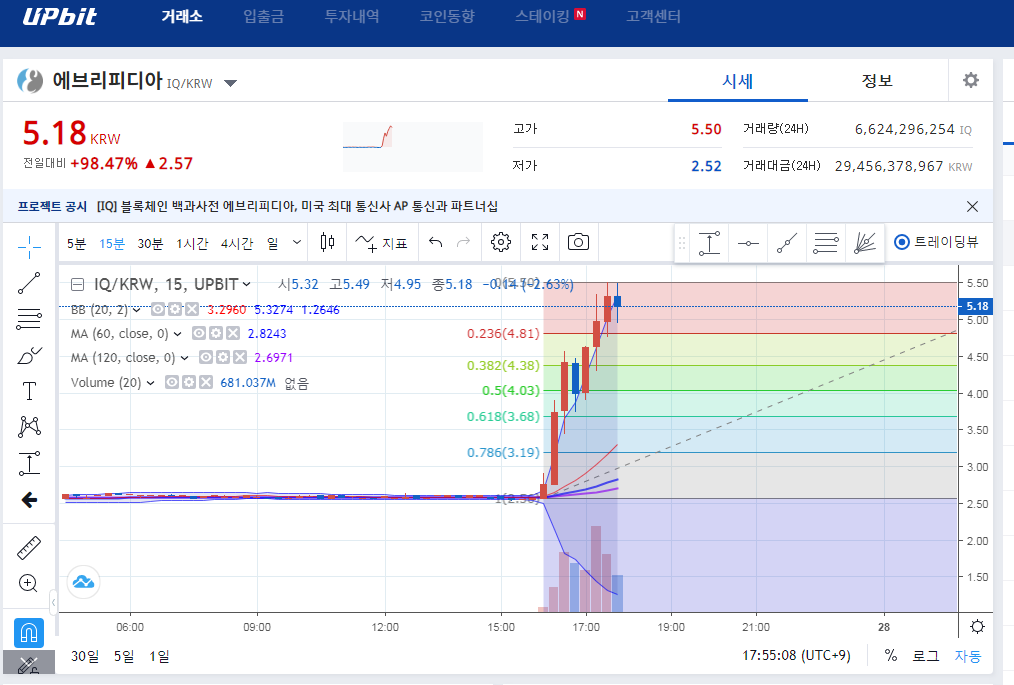Undo the last chart action

(435, 243)
